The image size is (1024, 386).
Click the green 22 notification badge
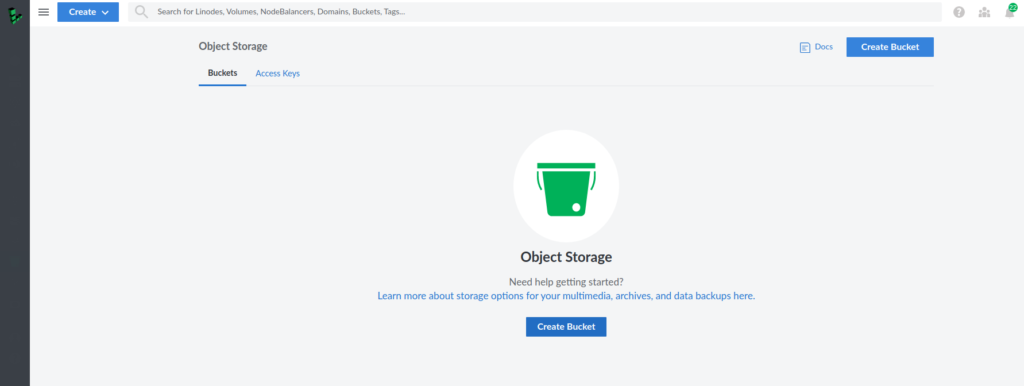click(x=1013, y=7)
